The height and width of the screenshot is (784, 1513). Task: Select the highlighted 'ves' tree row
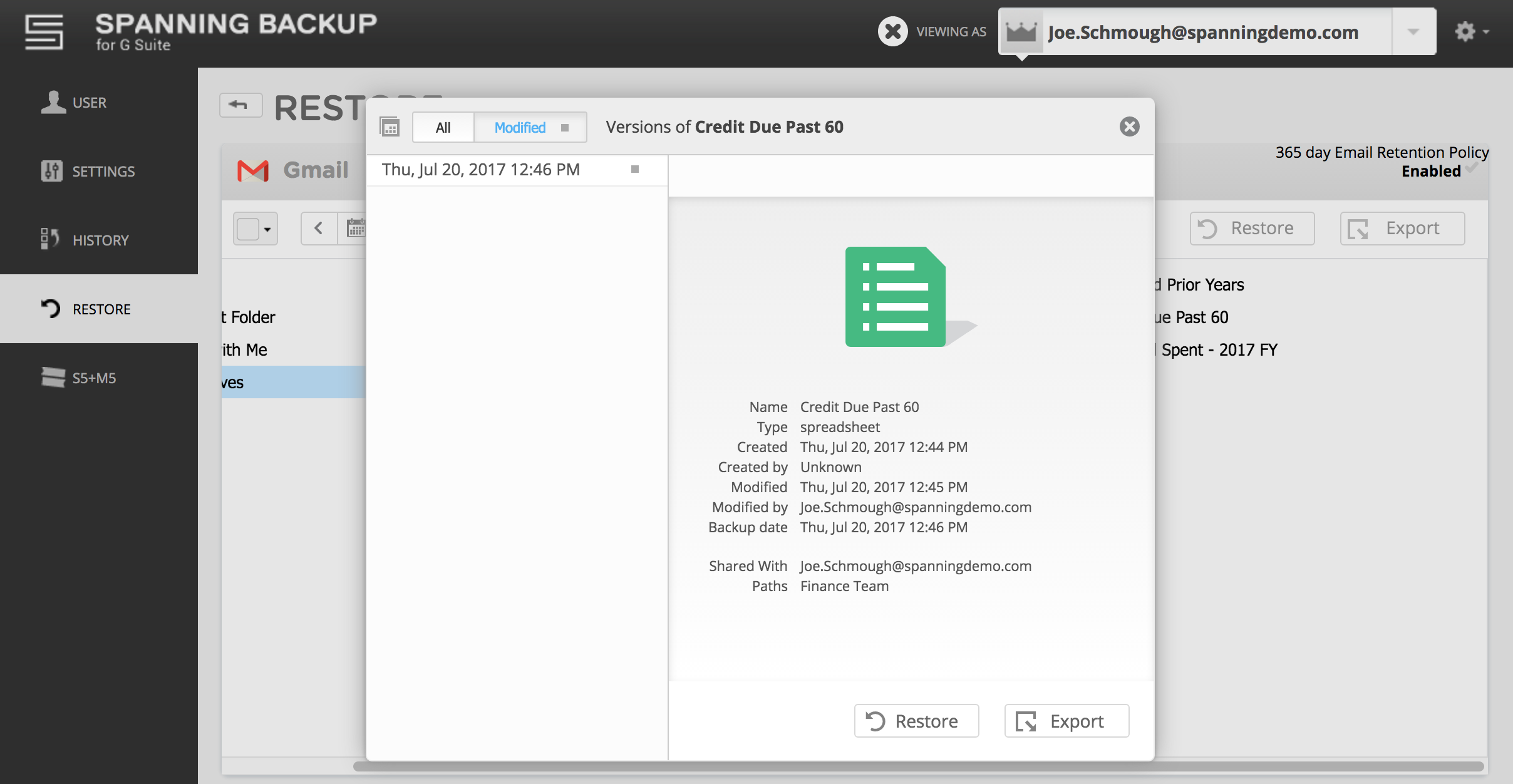point(293,382)
